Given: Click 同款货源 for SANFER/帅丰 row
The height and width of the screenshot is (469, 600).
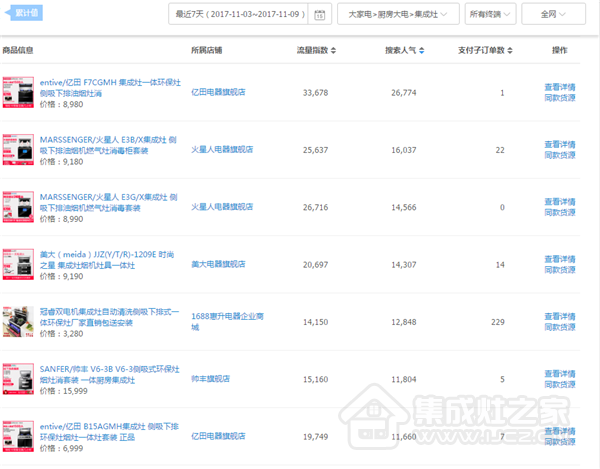Looking at the screenshot, I should click(x=560, y=385).
